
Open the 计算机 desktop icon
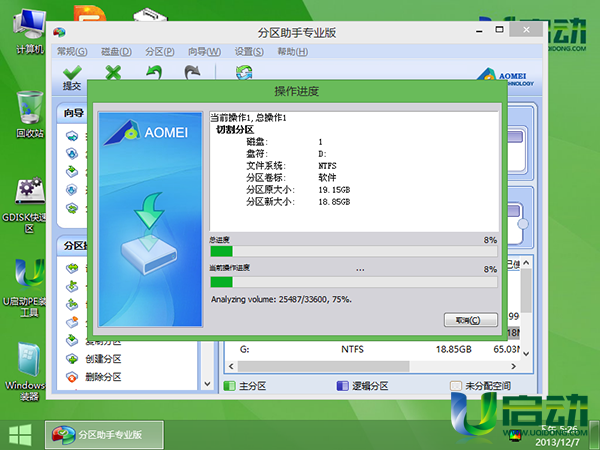(29, 31)
